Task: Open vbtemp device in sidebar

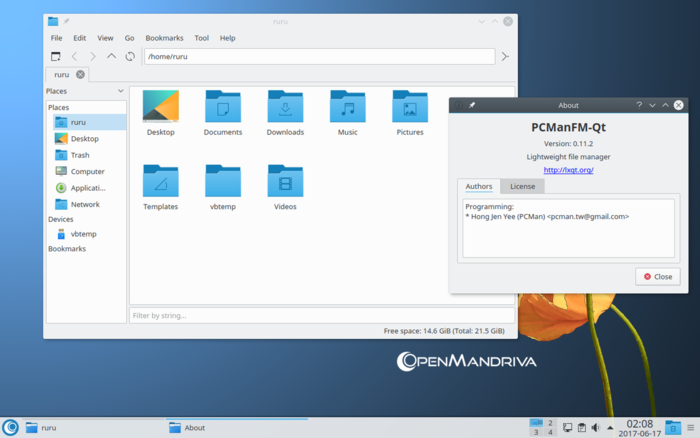Action: coord(89,234)
